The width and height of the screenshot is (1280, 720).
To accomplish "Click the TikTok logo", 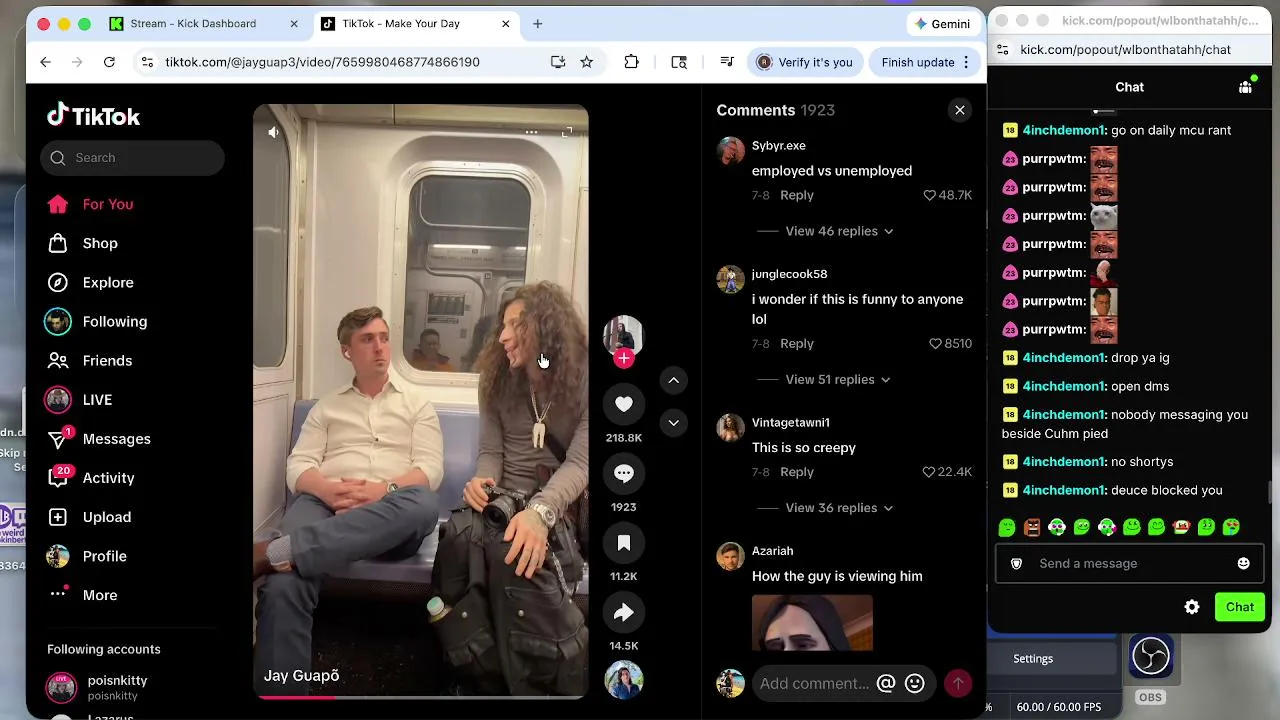I will pyautogui.click(x=93, y=116).
